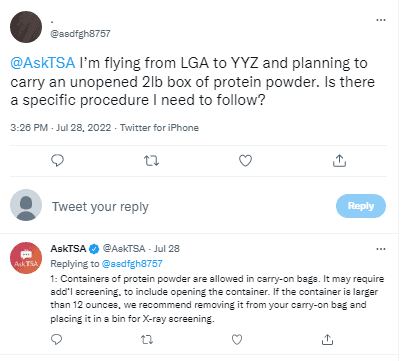Open more options for the main tweet
The image size is (404, 361).
(x=381, y=20)
